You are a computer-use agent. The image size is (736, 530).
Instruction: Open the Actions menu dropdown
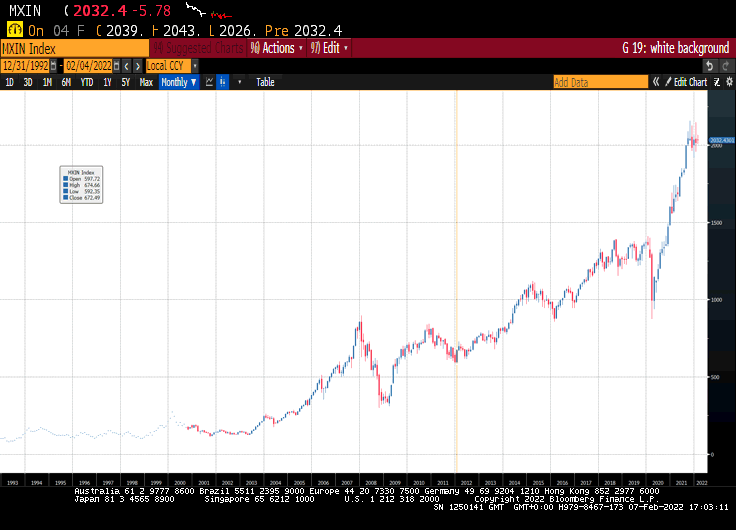coord(276,48)
